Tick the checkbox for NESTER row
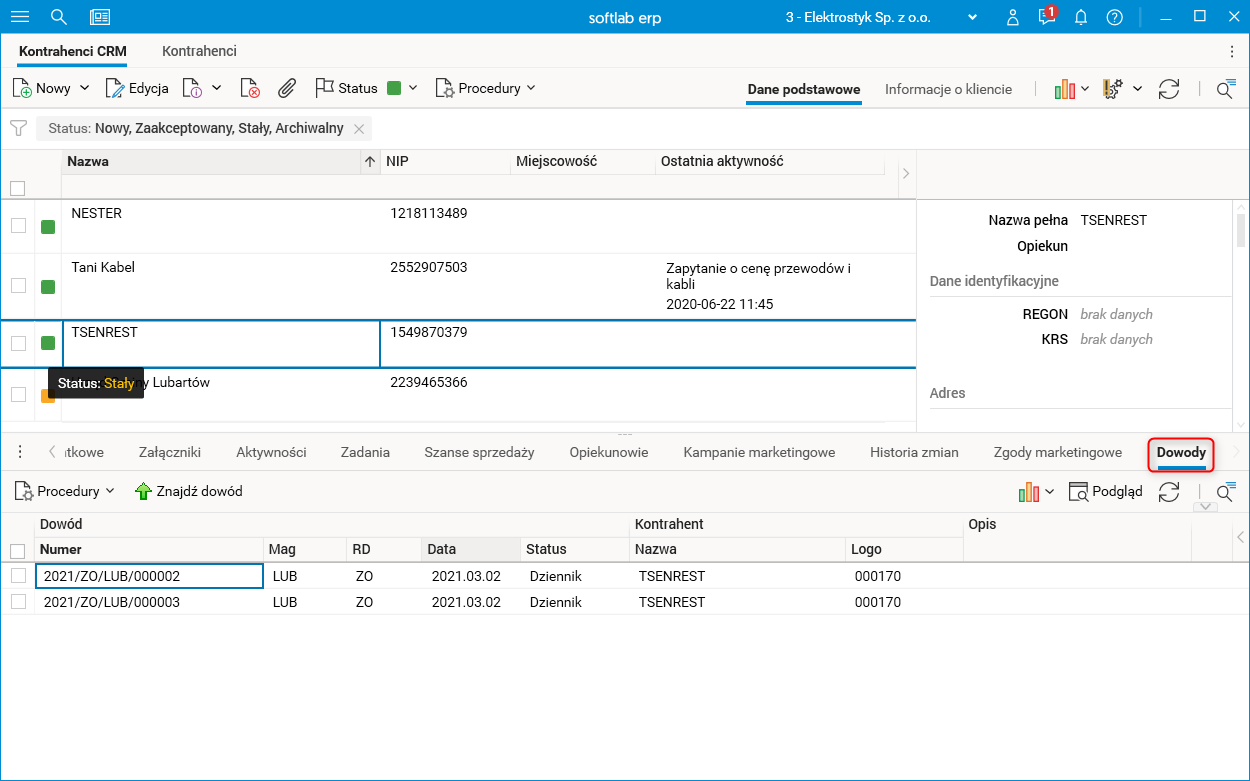 [x=18, y=226]
